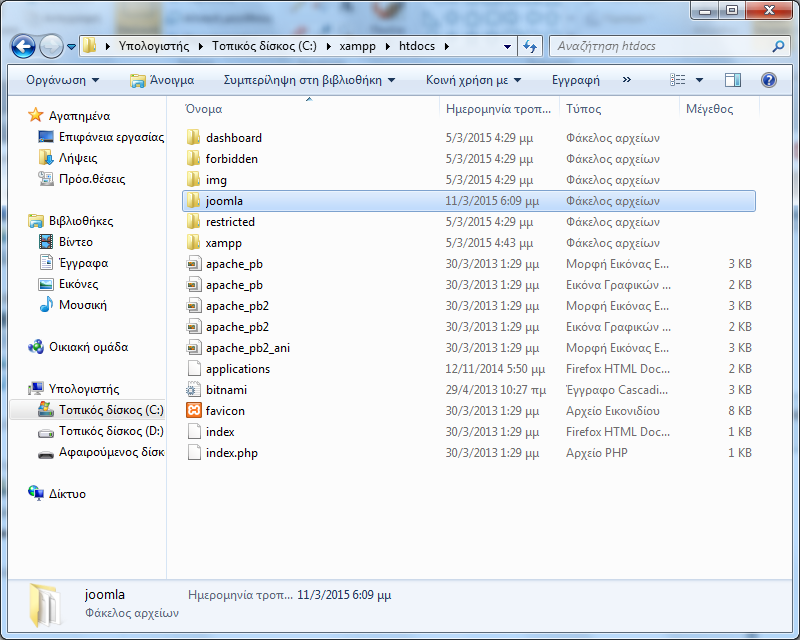
Task: Open Επιφάνεια εργασίας in sidebar
Action: tap(111, 137)
